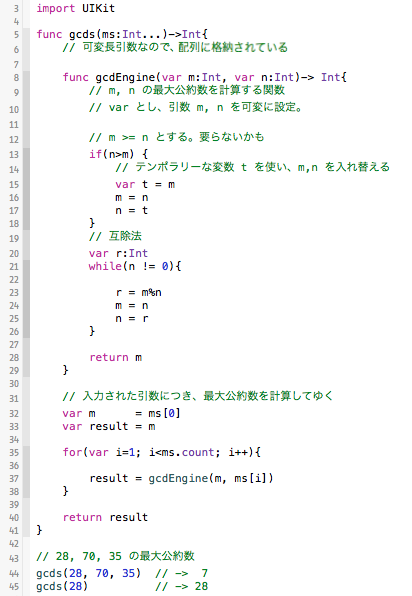The image size is (412, 596).
Task: Click the "var n:Int" parameter of gcdEngine
Action: 264,78
